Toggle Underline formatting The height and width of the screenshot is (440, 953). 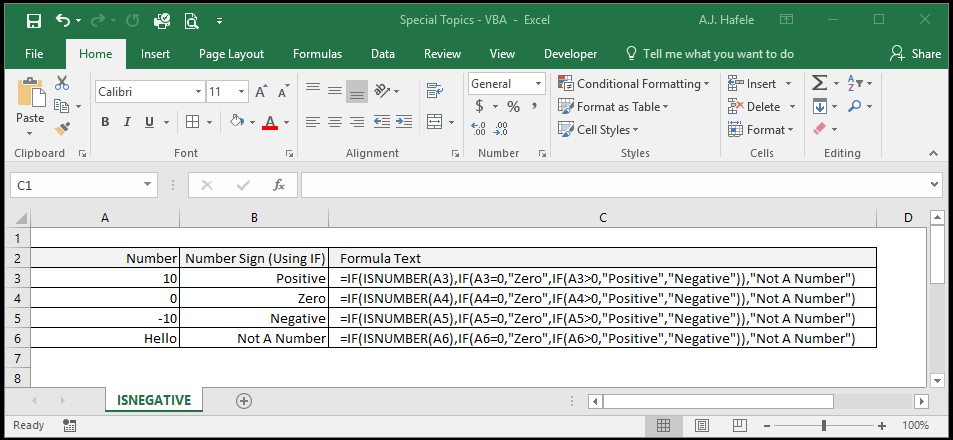click(149, 122)
